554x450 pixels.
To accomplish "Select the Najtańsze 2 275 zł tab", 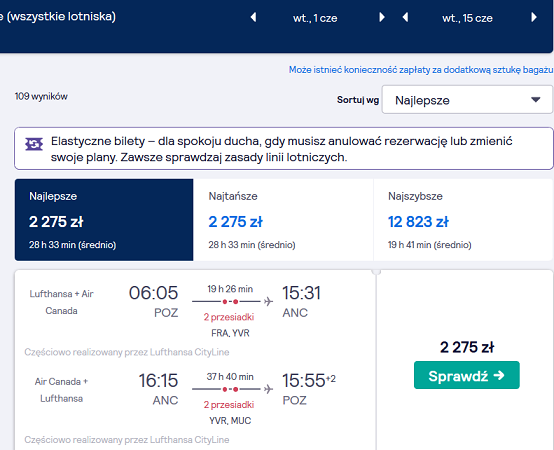I will [x=283, y=220].
